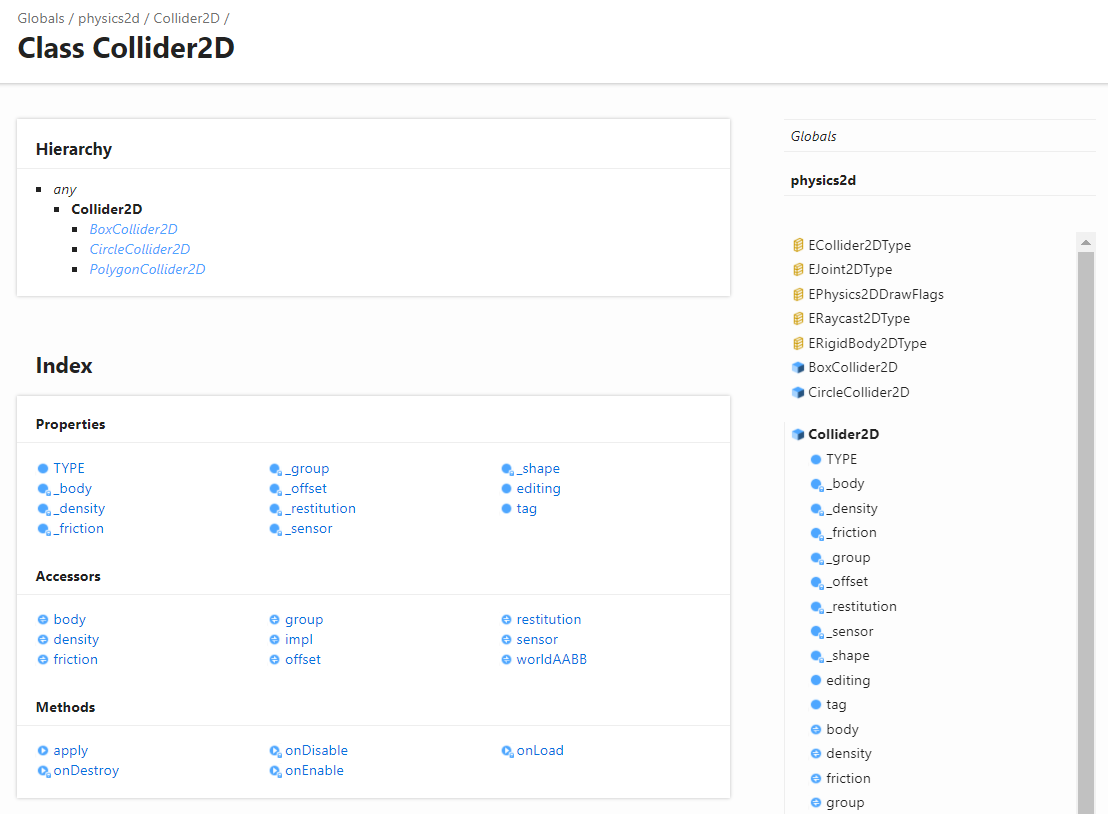Open the physics2d breadcrumb link

click(109, 18)
